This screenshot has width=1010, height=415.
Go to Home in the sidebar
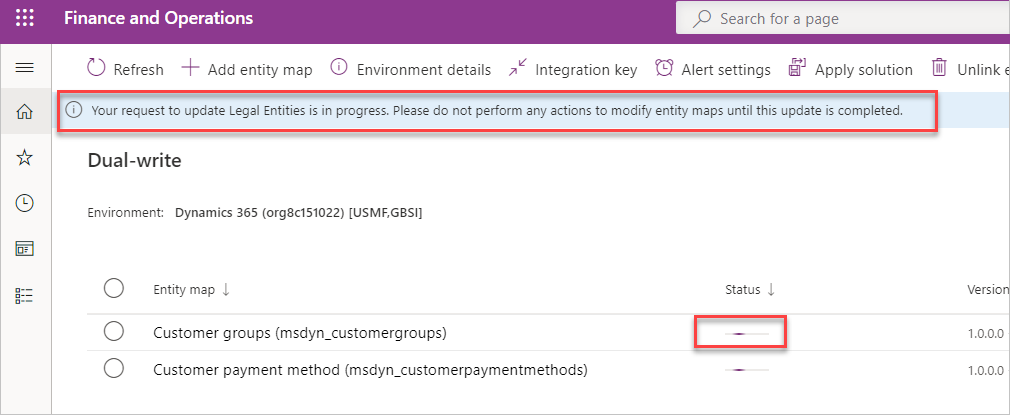tap(24, 112)
